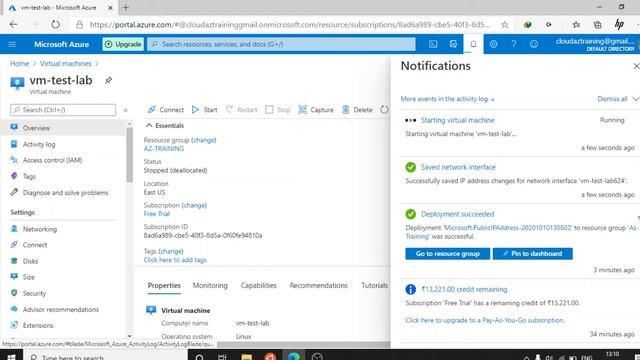Click the top search resources bar
Image resolution: width=640 pixels, height=360 pixels.
pos(281,44)
